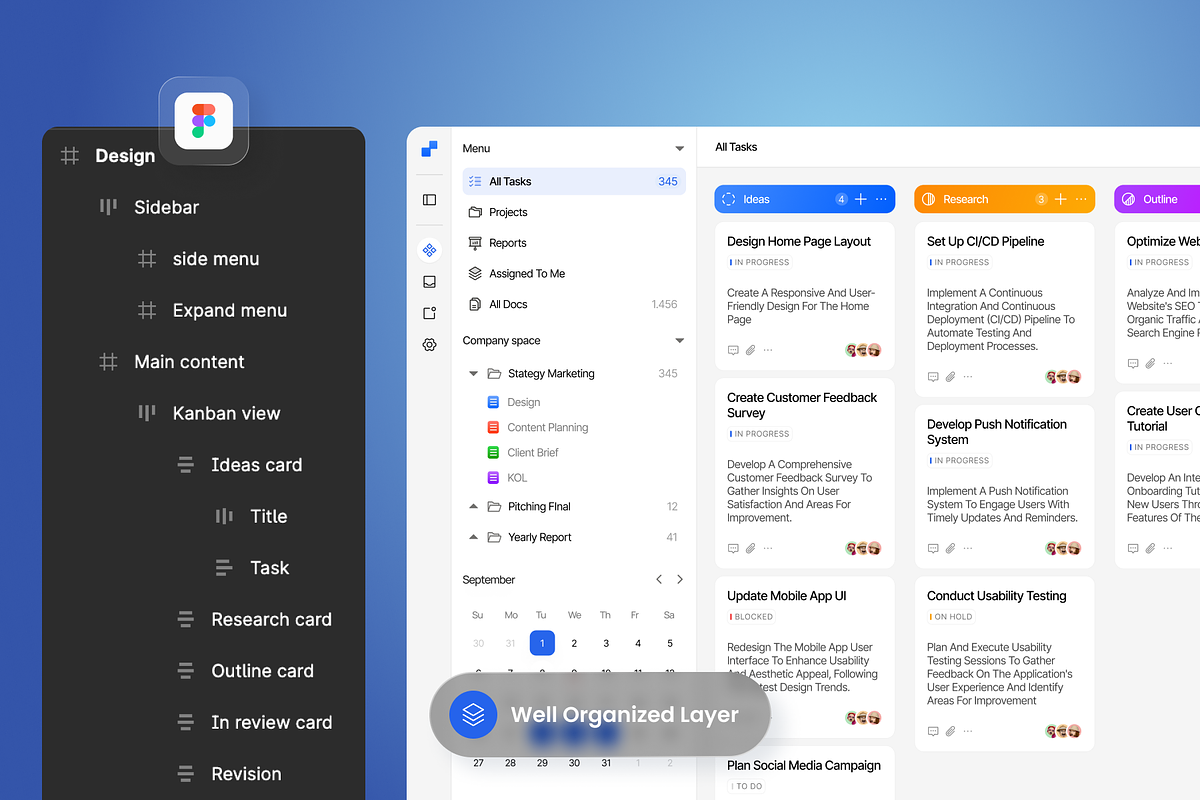Viewport: 1200px width, 800px height.
Task: Open Plan Social Media Campaign card
Action: 805,773
